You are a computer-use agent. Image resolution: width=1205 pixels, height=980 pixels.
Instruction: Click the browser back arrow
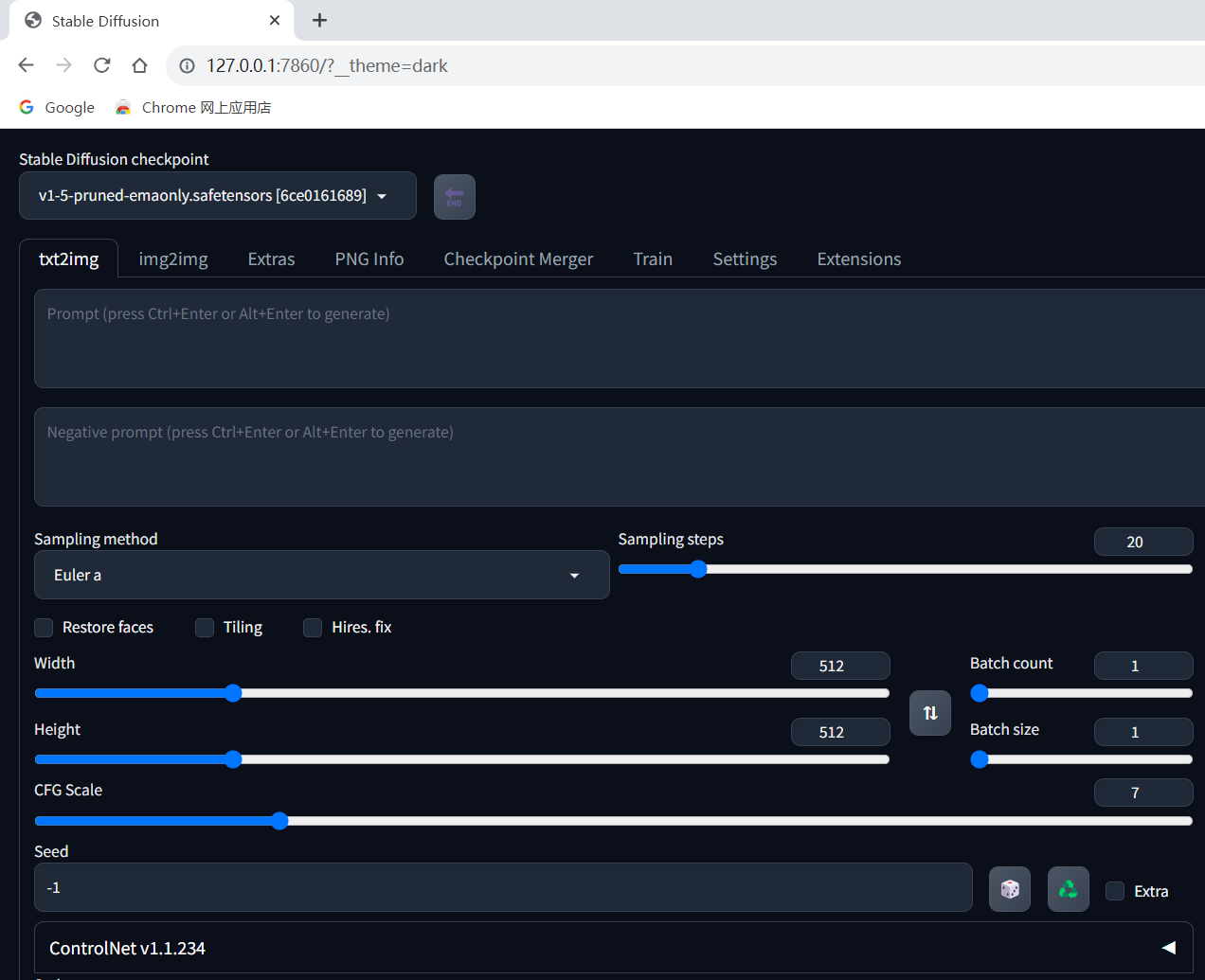point(26,65)
